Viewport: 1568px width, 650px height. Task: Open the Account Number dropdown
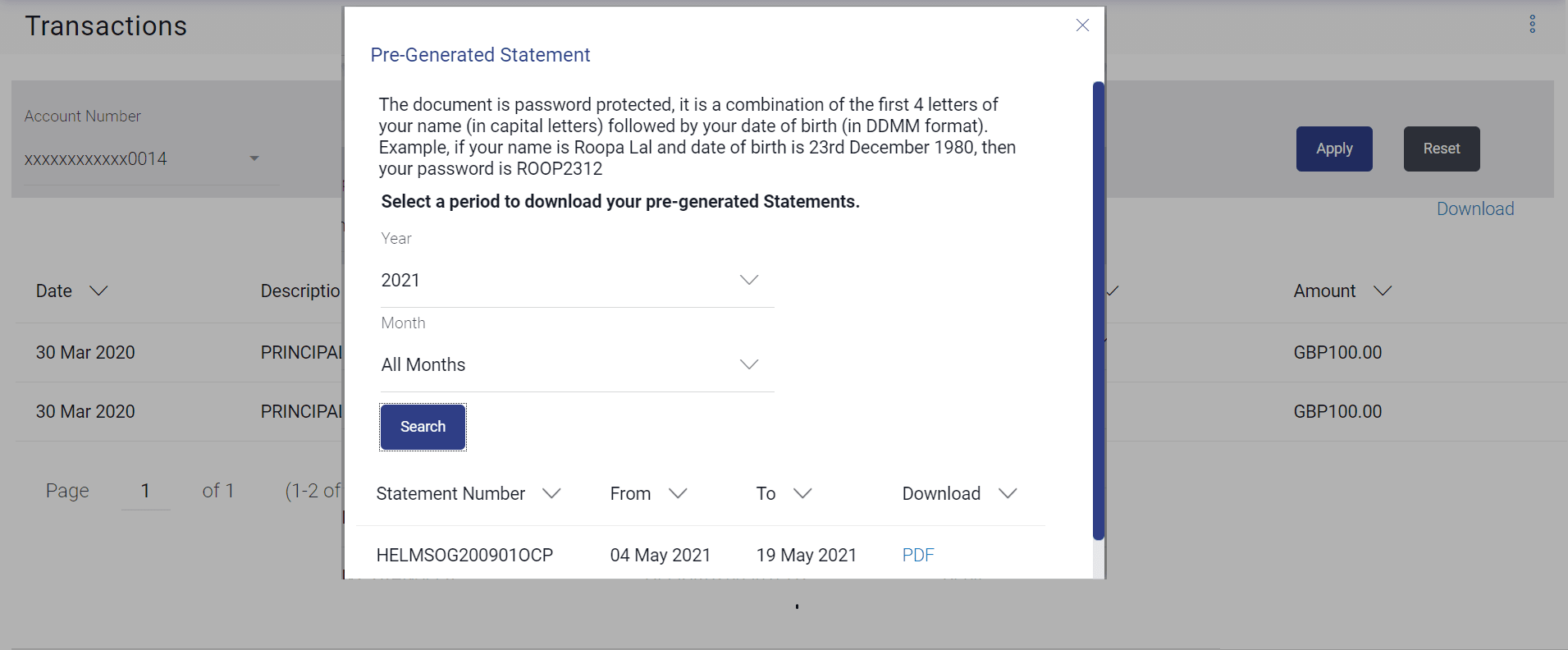point(254,158)
